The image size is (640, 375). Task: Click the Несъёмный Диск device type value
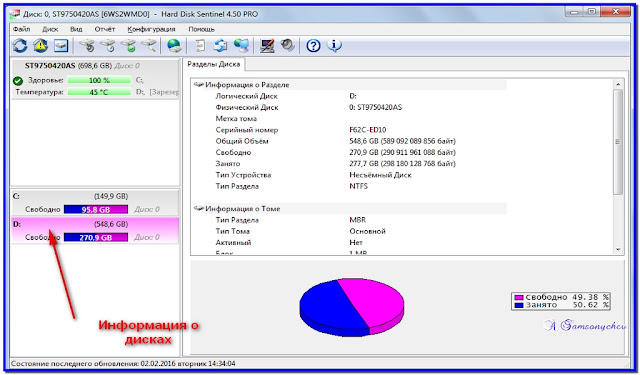point(380,175)
